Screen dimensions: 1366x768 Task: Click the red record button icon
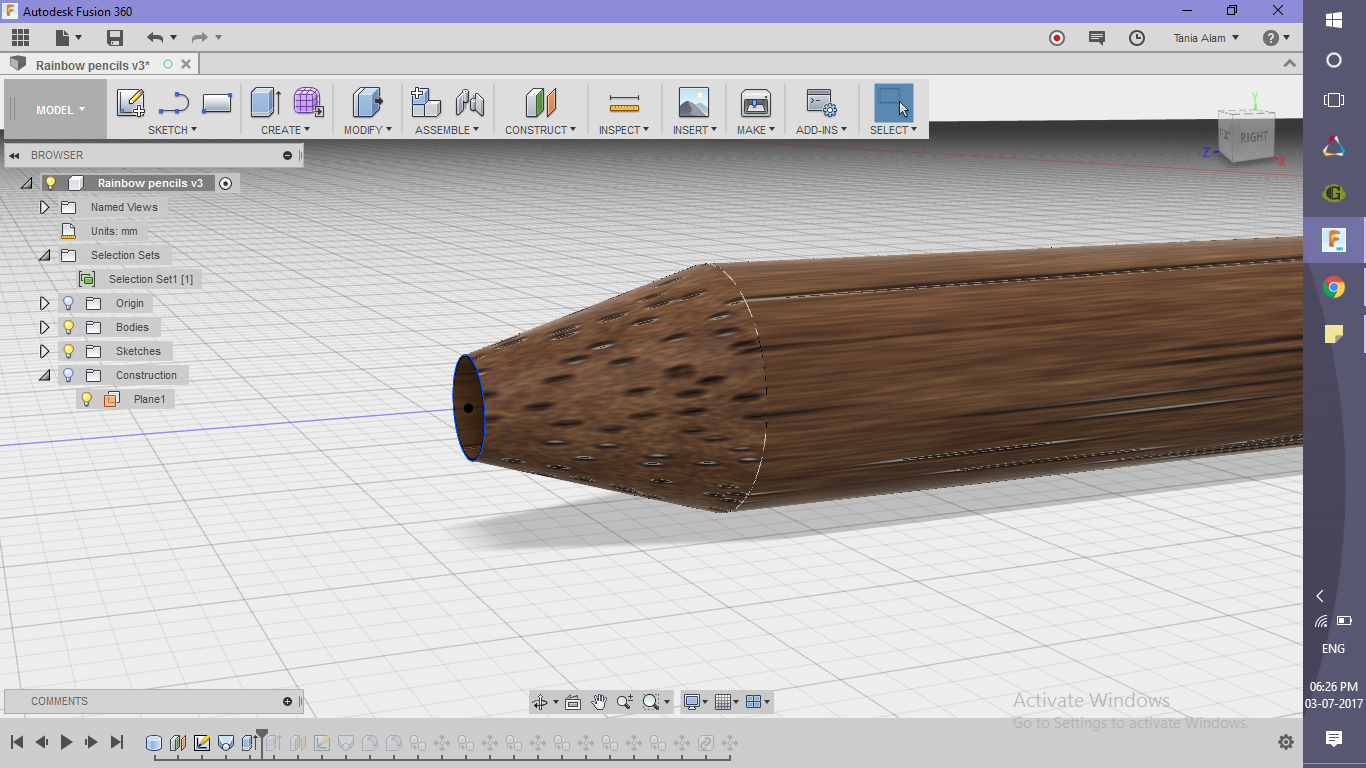pyautogui.click(x=1057, y=38)
